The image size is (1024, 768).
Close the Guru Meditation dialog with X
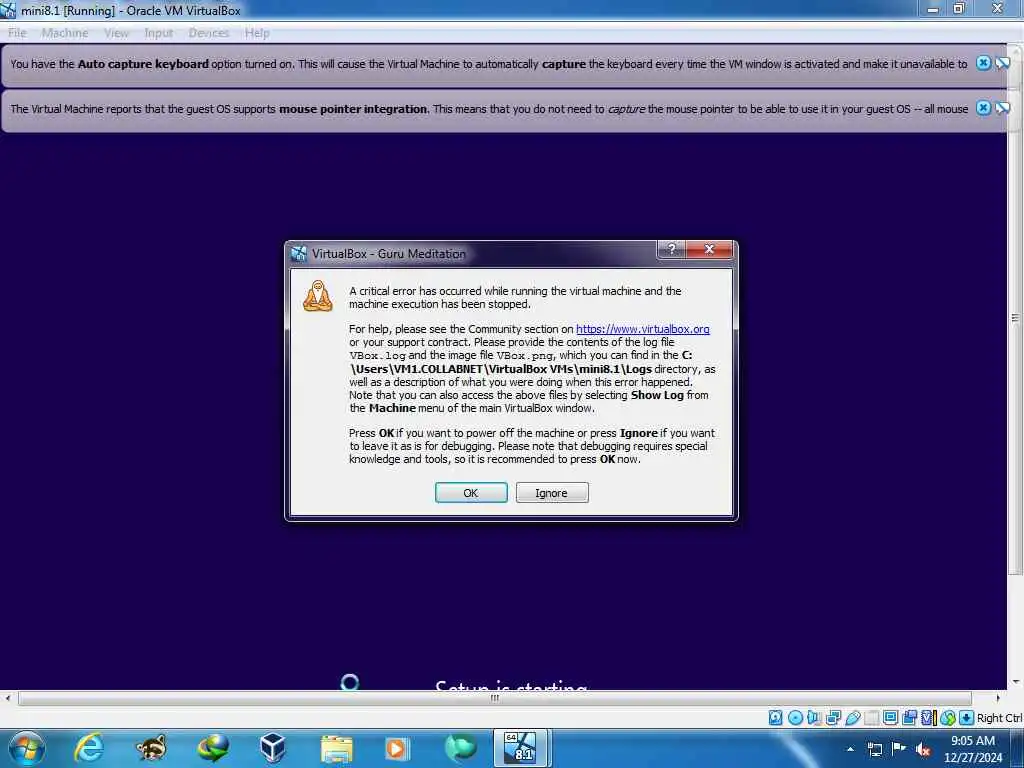click(x=709, y=249)
